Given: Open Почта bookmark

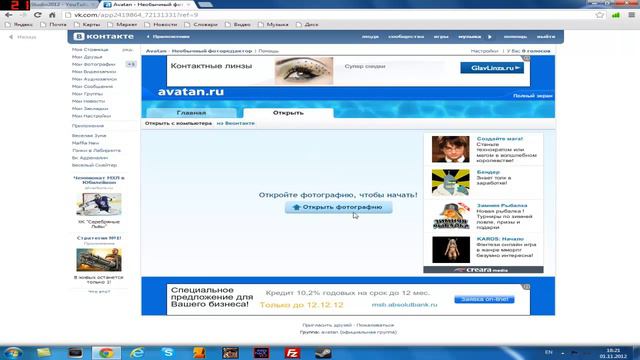Looking at the screenshot, I should [x=53, y=24].
